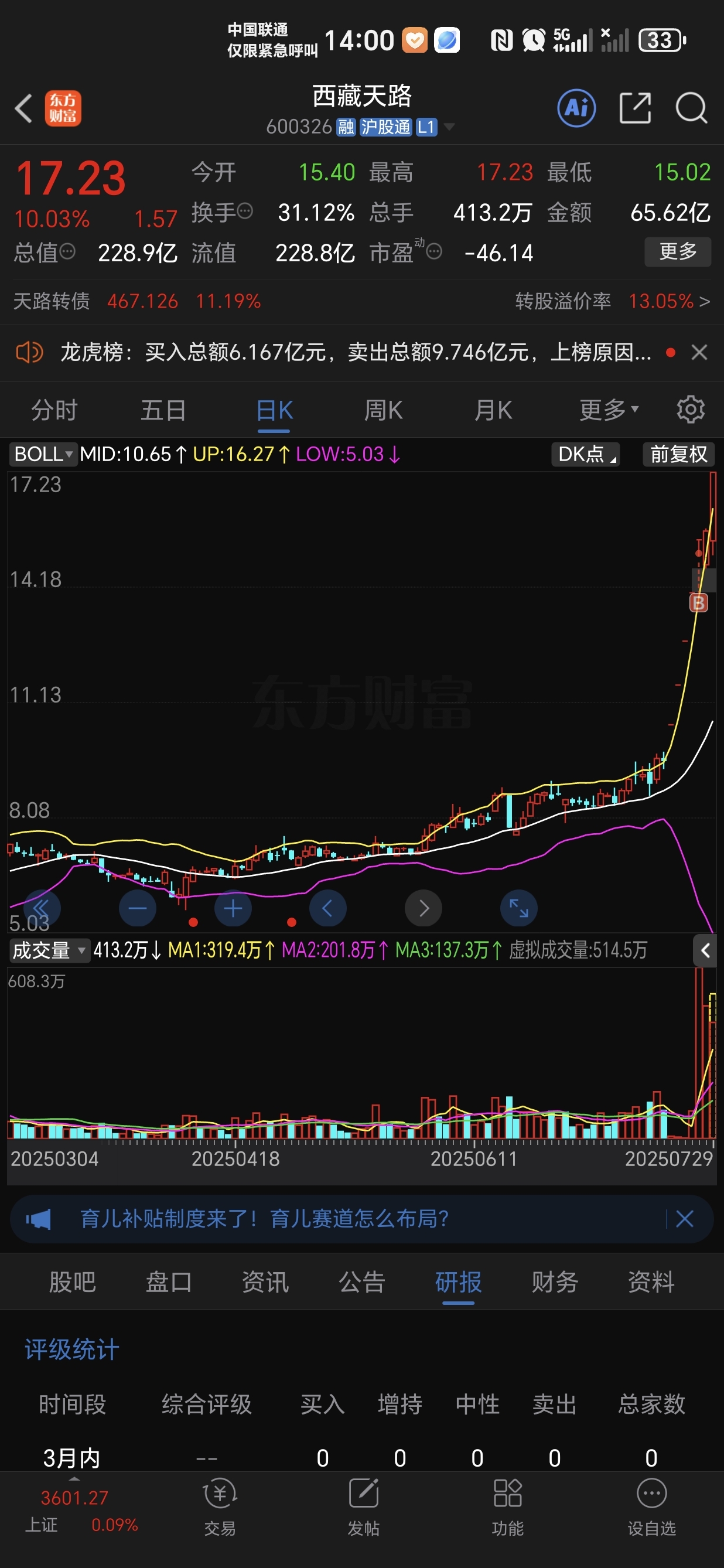The height and width of the screenshot is (1568, 724).
Task: Tap the 融 margin trading badge
Action: click(346, 127)
